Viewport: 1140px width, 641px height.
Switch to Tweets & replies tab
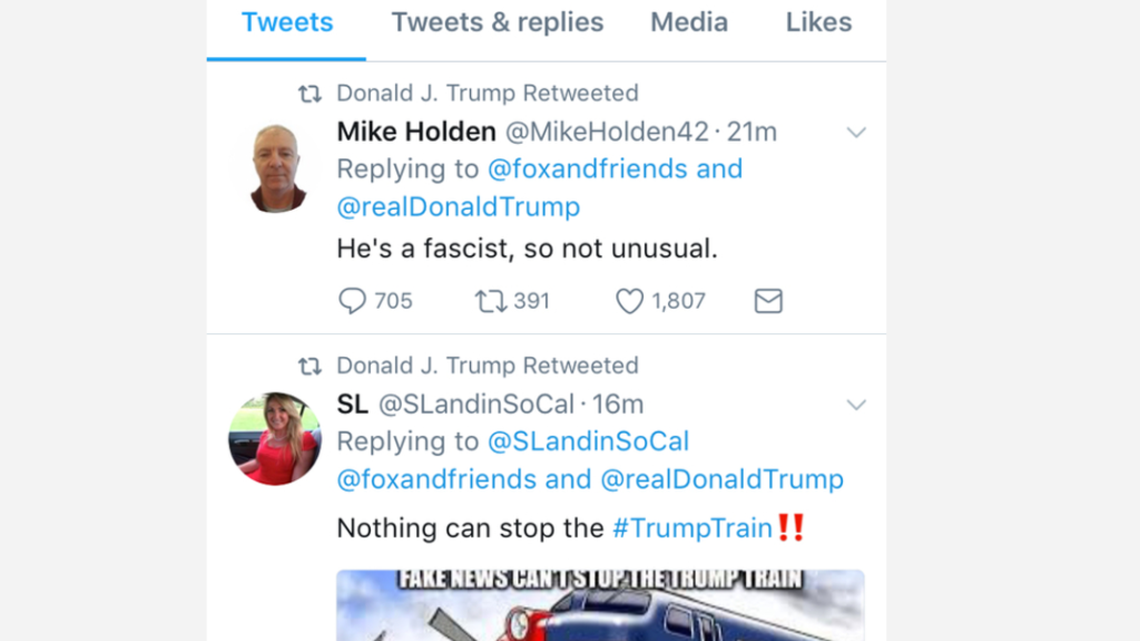tap(497, 22)
